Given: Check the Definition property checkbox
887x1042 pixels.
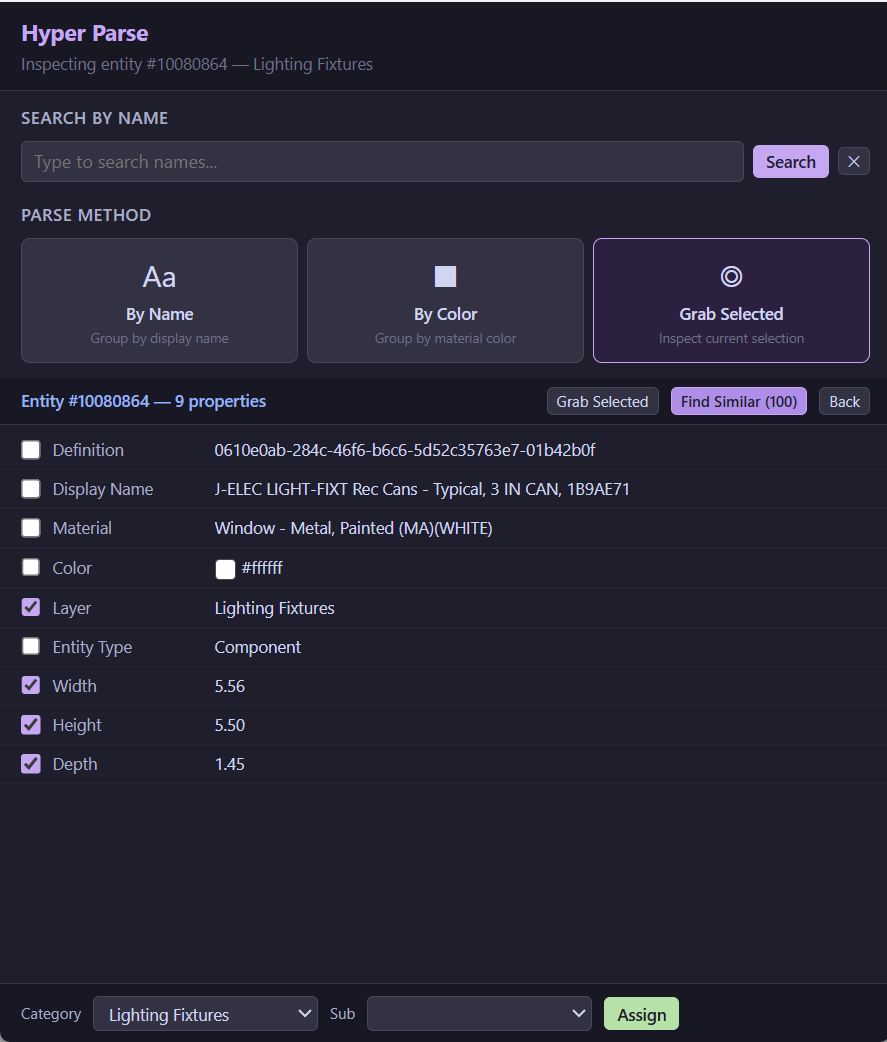Looking at the screenshot, I should (31, 450).
